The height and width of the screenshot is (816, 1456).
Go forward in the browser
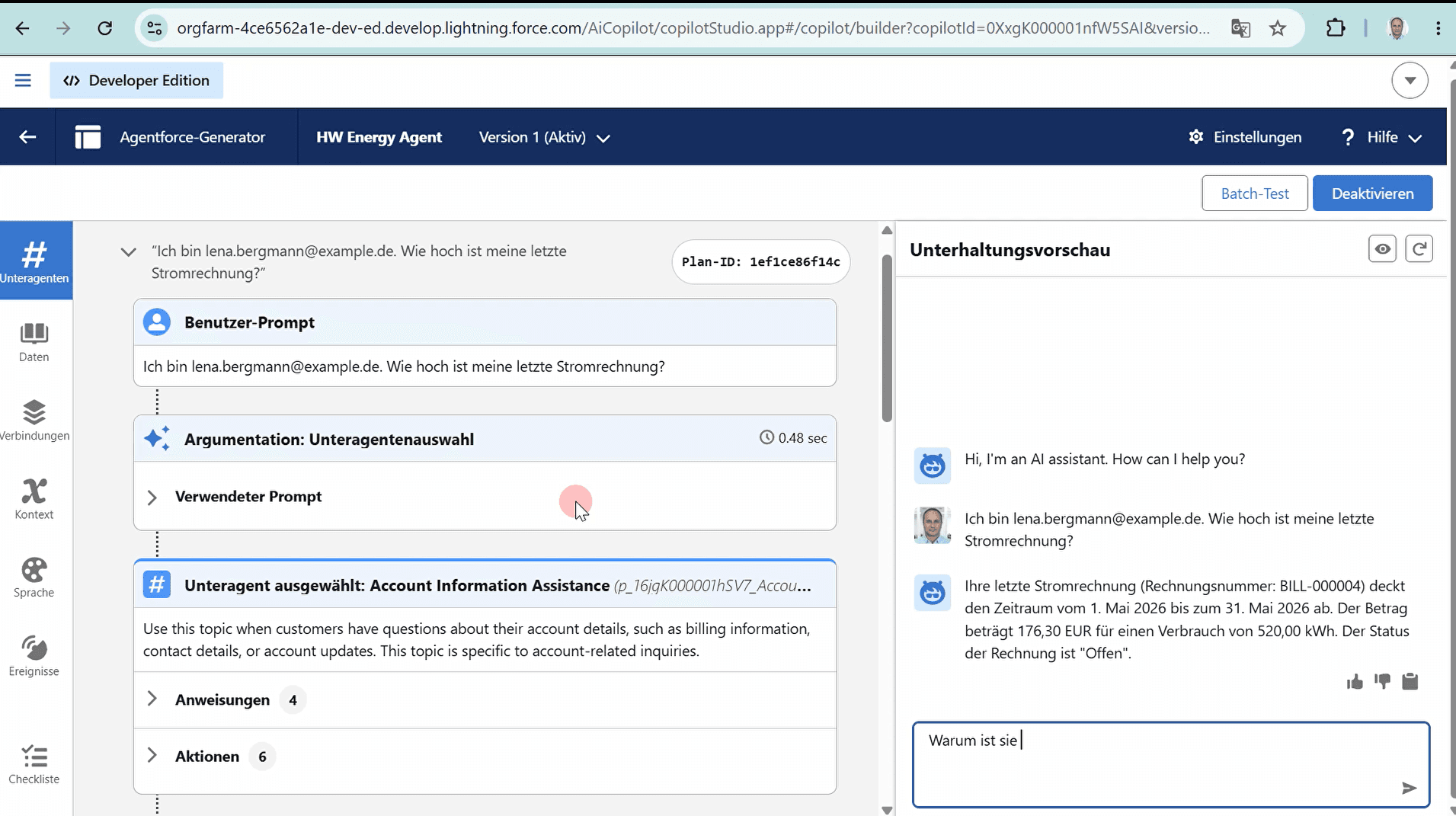(x=63, y=28)
